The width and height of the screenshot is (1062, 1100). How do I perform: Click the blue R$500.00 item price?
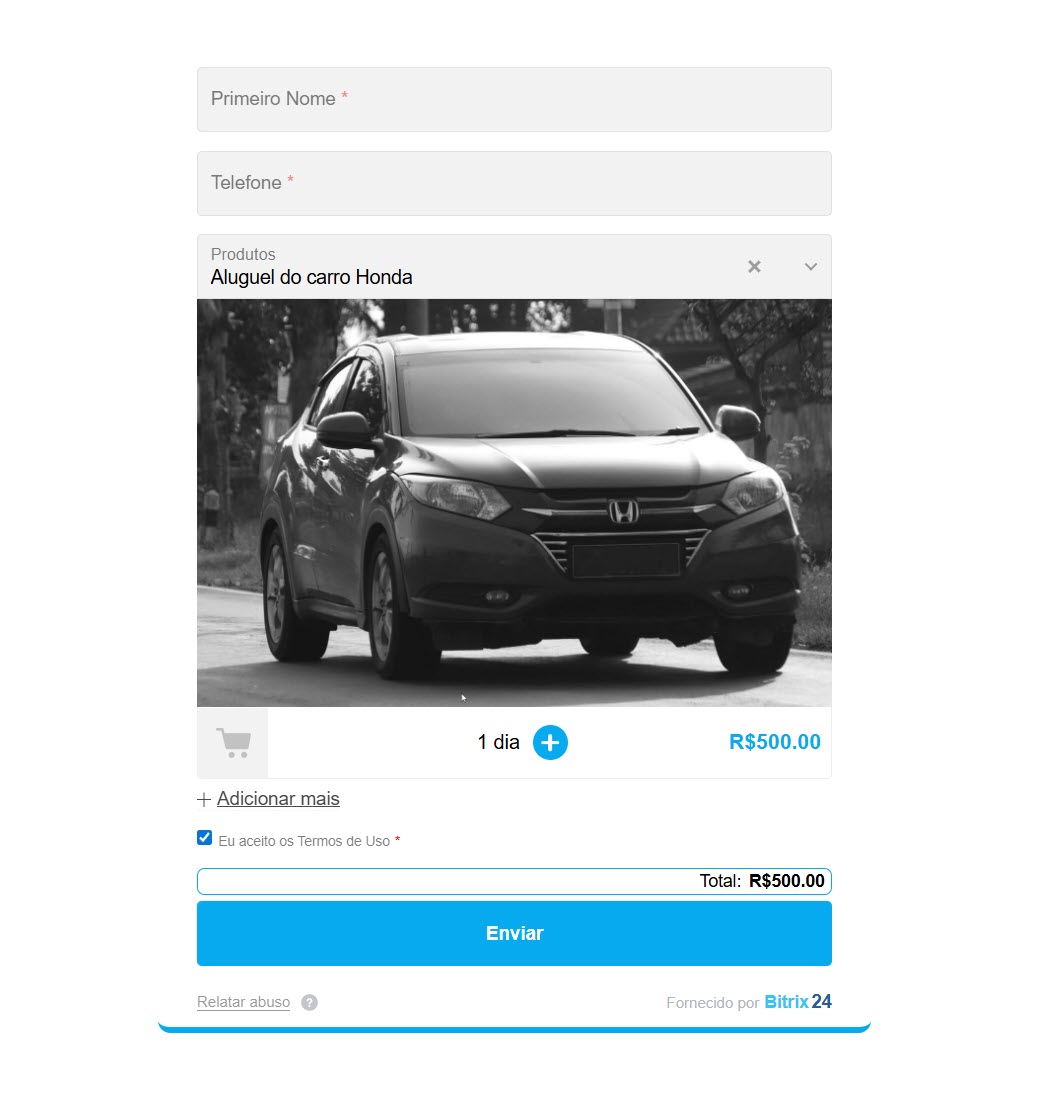click(x=774, y=742)
